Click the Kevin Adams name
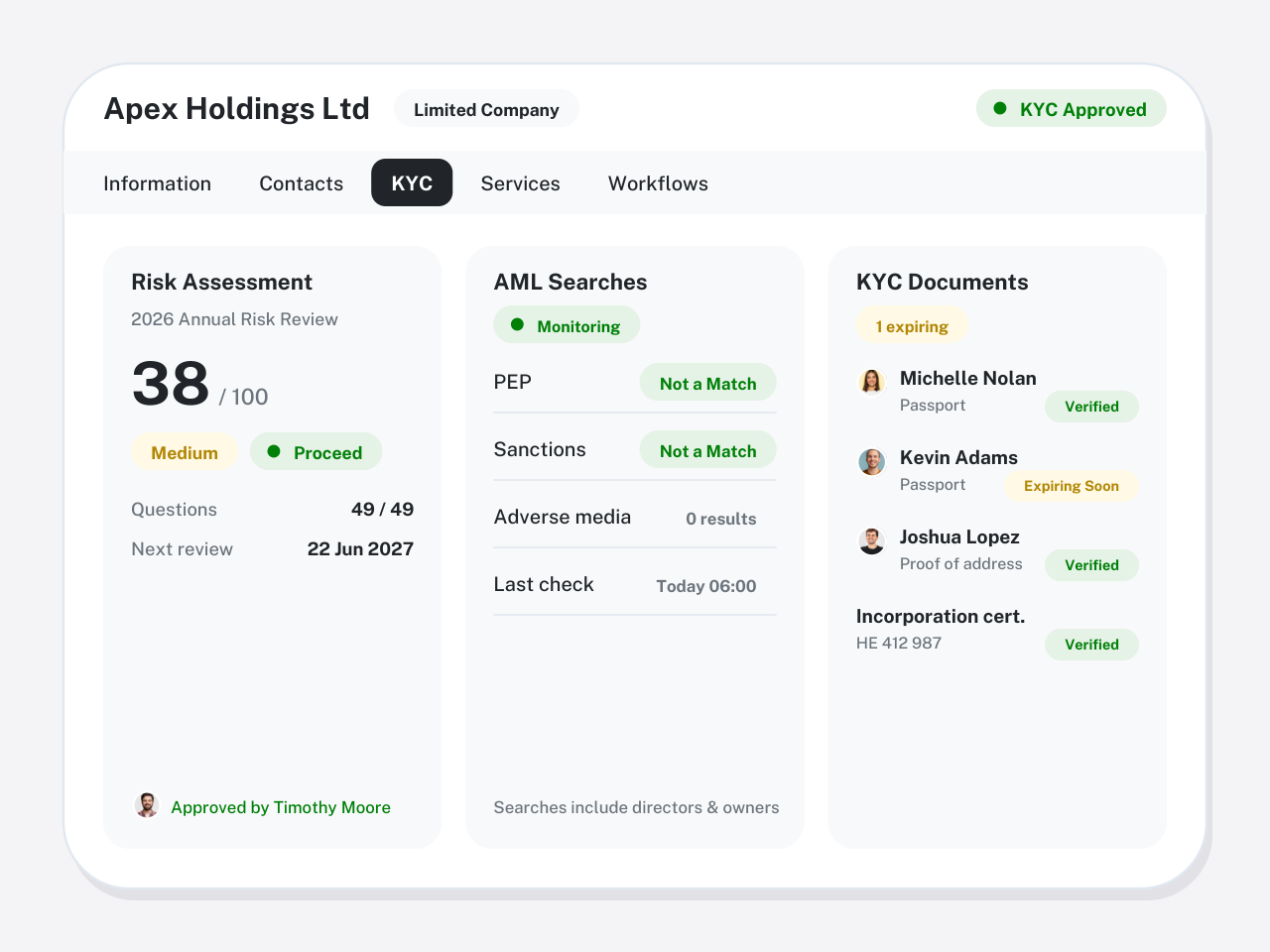This screenshot has width=1270, height=952. point(958,457)
